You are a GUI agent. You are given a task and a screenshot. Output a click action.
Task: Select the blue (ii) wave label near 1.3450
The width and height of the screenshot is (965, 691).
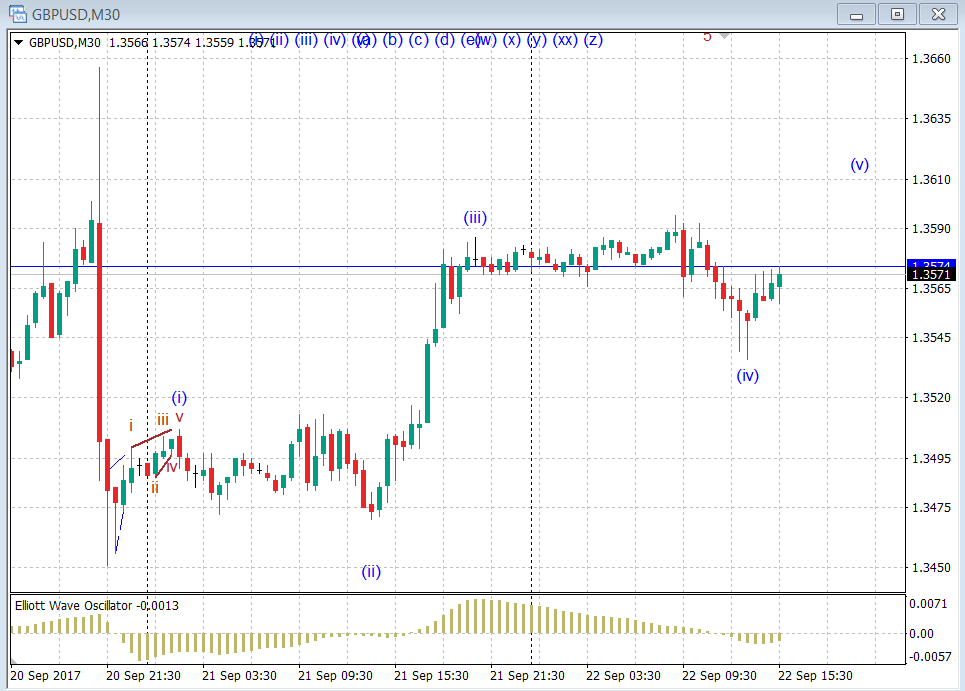click(371, 572)
